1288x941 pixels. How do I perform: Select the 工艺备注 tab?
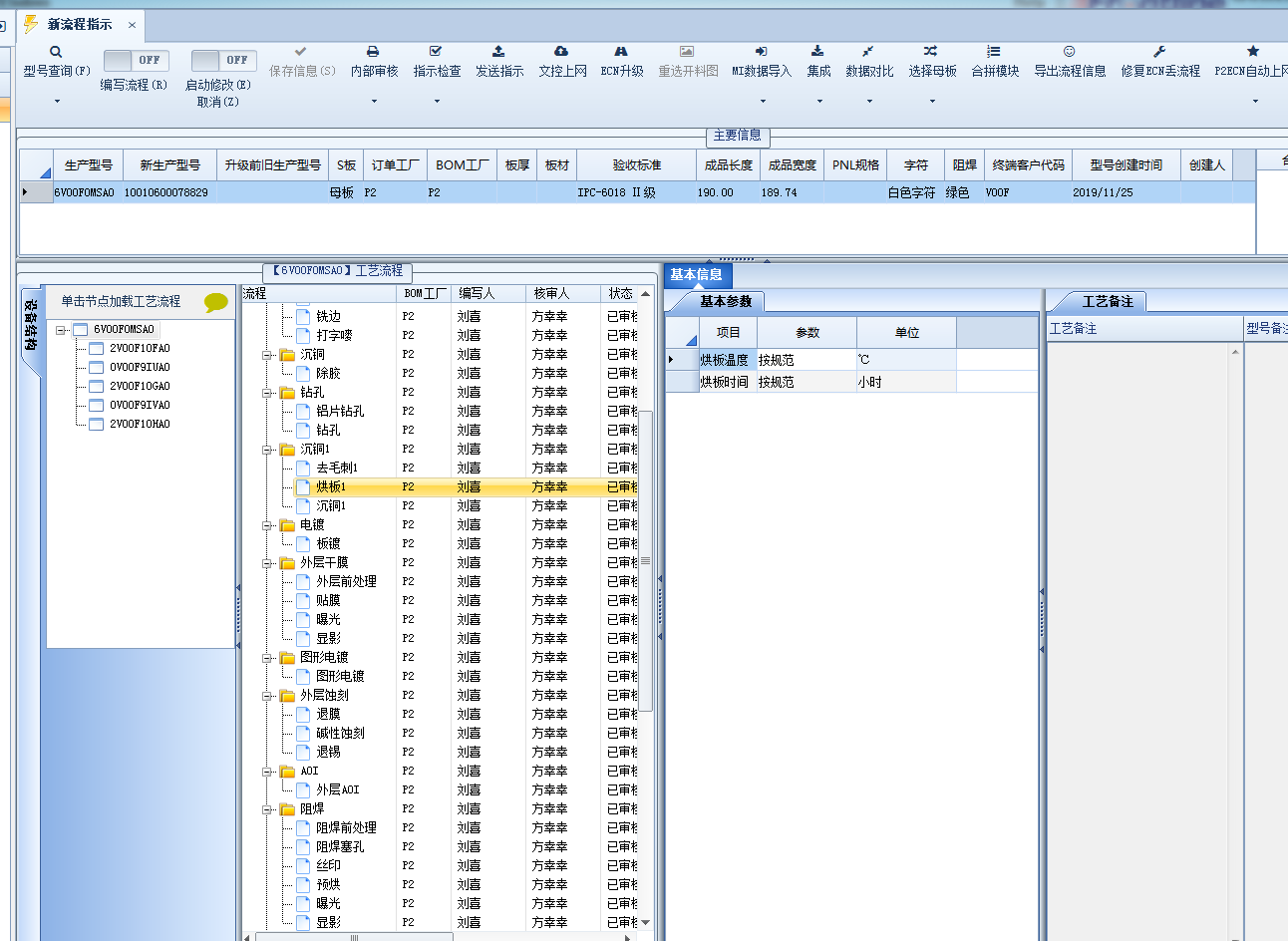coord(1108,301)
